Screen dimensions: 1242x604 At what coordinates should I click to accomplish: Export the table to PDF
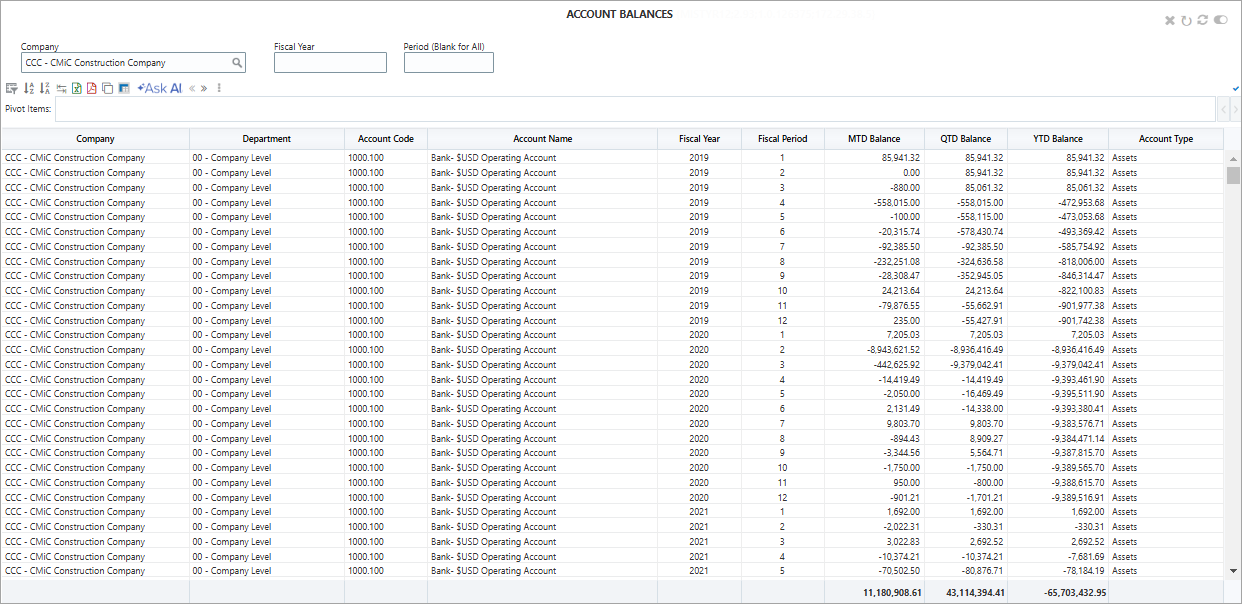92,88
